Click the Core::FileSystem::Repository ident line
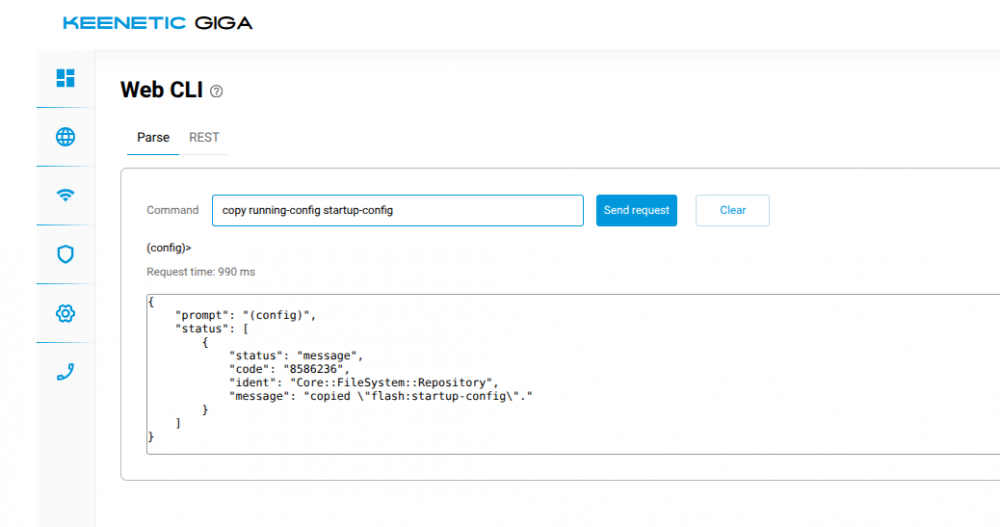 363,382
